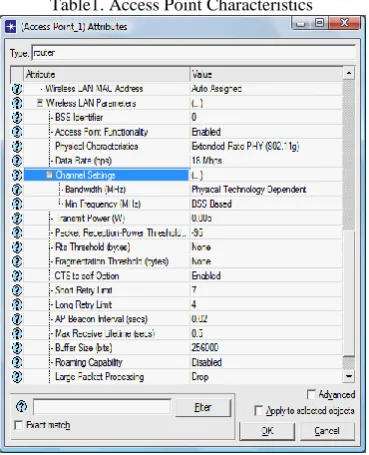The height and width of the screenshot is (455, 369).
Task: Click help icon beside Packet Reception-Power Threshold
Action: (x=17, y=233)
